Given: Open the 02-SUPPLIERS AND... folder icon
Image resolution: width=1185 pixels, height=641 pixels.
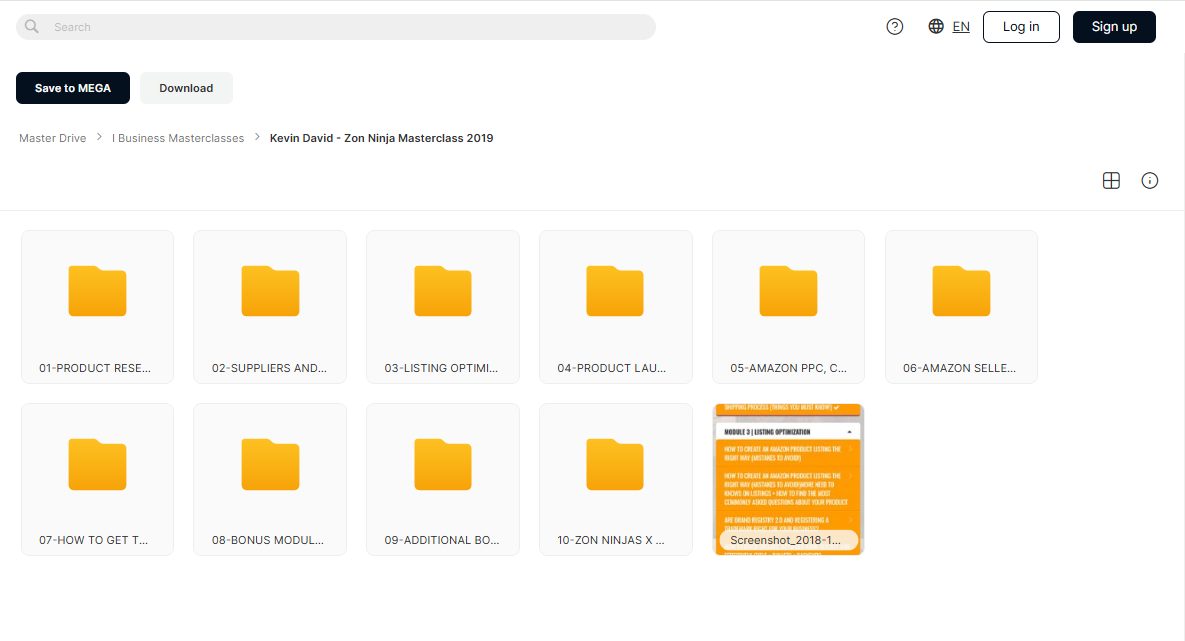Looking at the screenshot, I should (x=270, y=291).
